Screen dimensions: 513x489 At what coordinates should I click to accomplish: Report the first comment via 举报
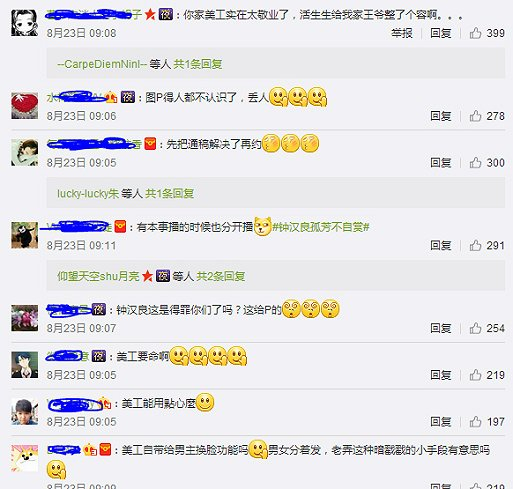pos(402,33)
